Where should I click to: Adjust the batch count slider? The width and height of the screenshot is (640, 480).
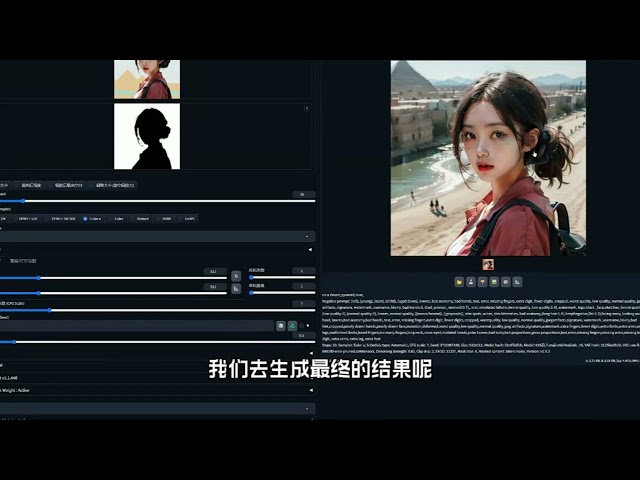click(282, 278)
